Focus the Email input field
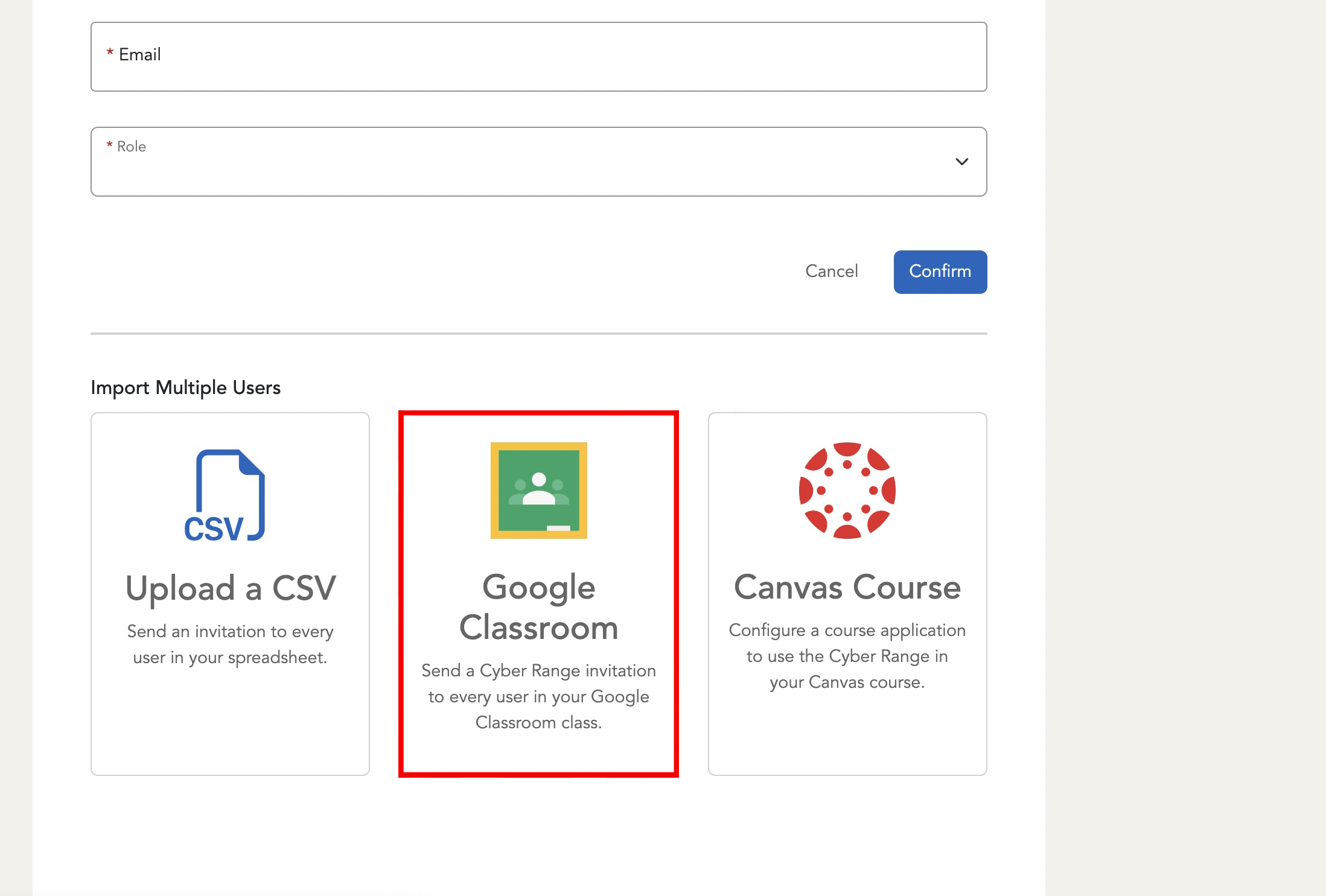The image size is (1326, 896). click(538, 57)
